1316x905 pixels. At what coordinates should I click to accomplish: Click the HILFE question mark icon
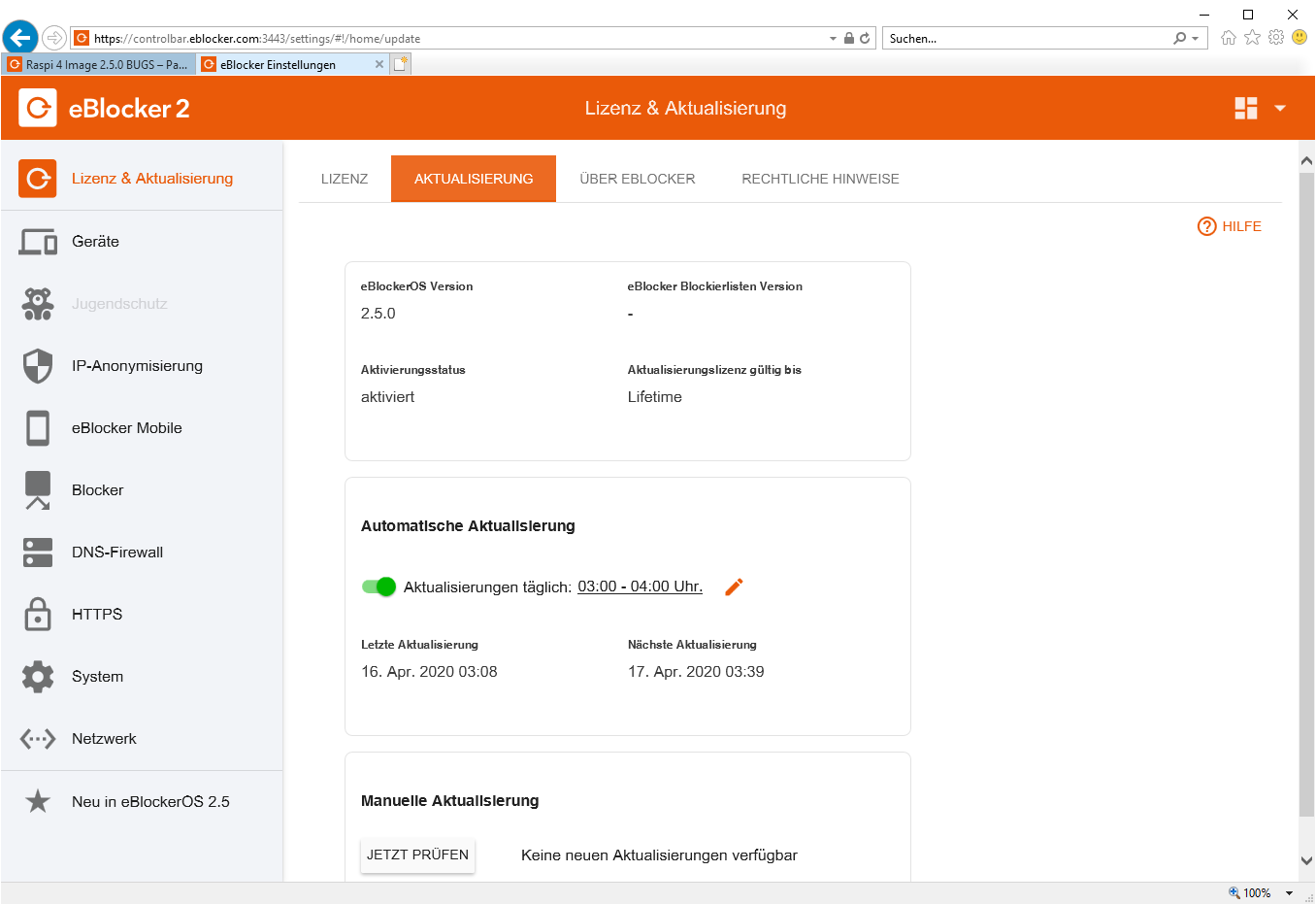pos(1206,226)
